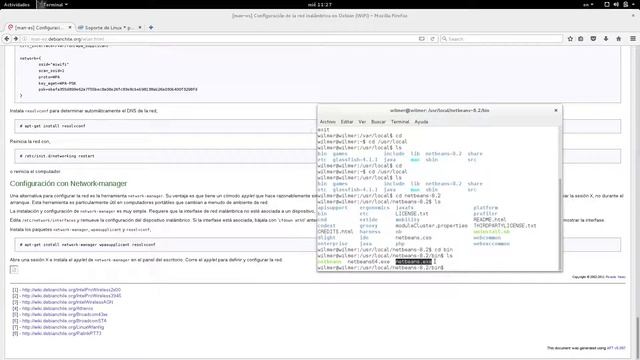Click the terminal window scrollbar
Image resolution: width=640 pixels, height=360 pixels.
(560, 223)
